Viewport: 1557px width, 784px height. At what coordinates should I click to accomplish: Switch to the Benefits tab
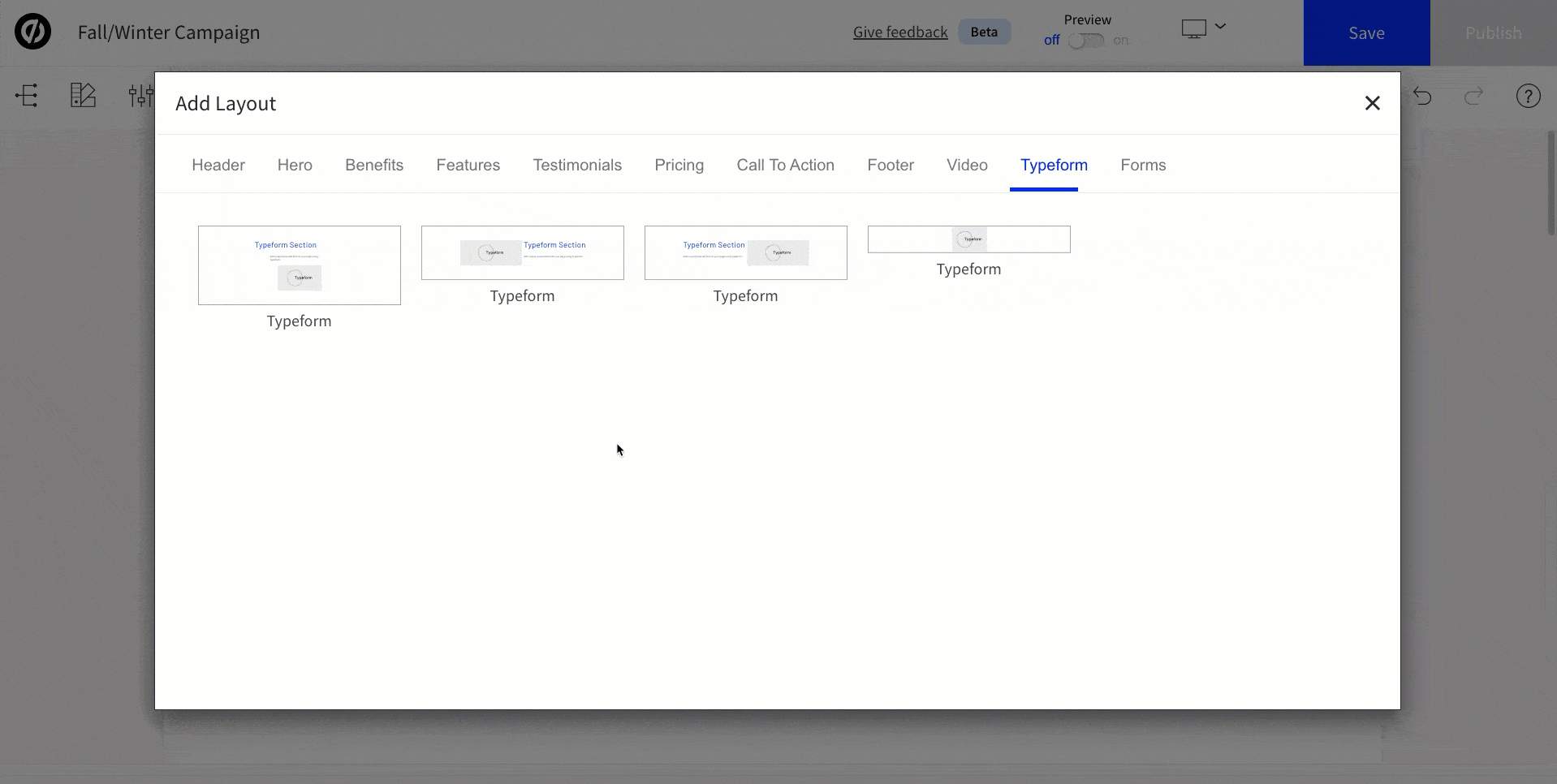click(x=374, y=165)
